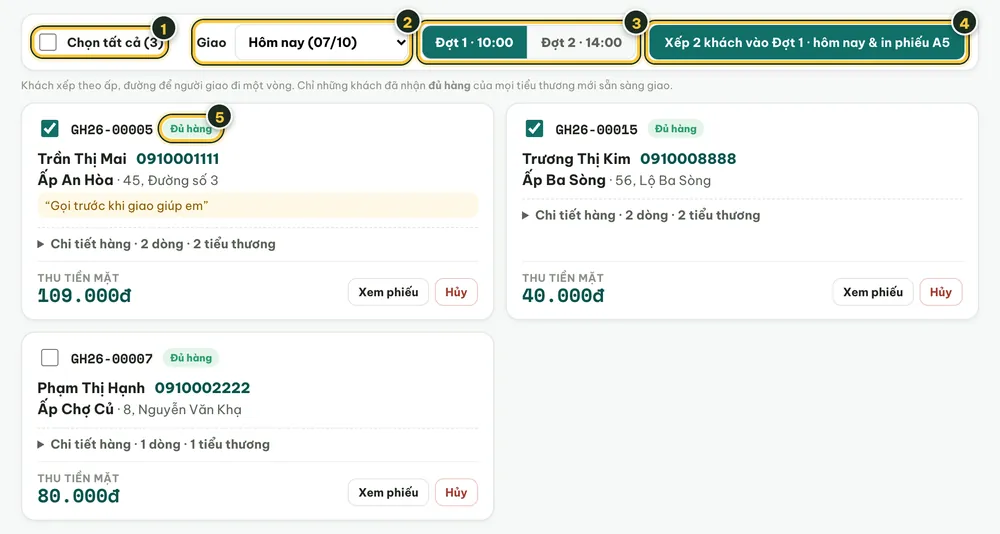Click "Đủ hàng" badge on GH26-00005
1000x534 pixels.
191,129
